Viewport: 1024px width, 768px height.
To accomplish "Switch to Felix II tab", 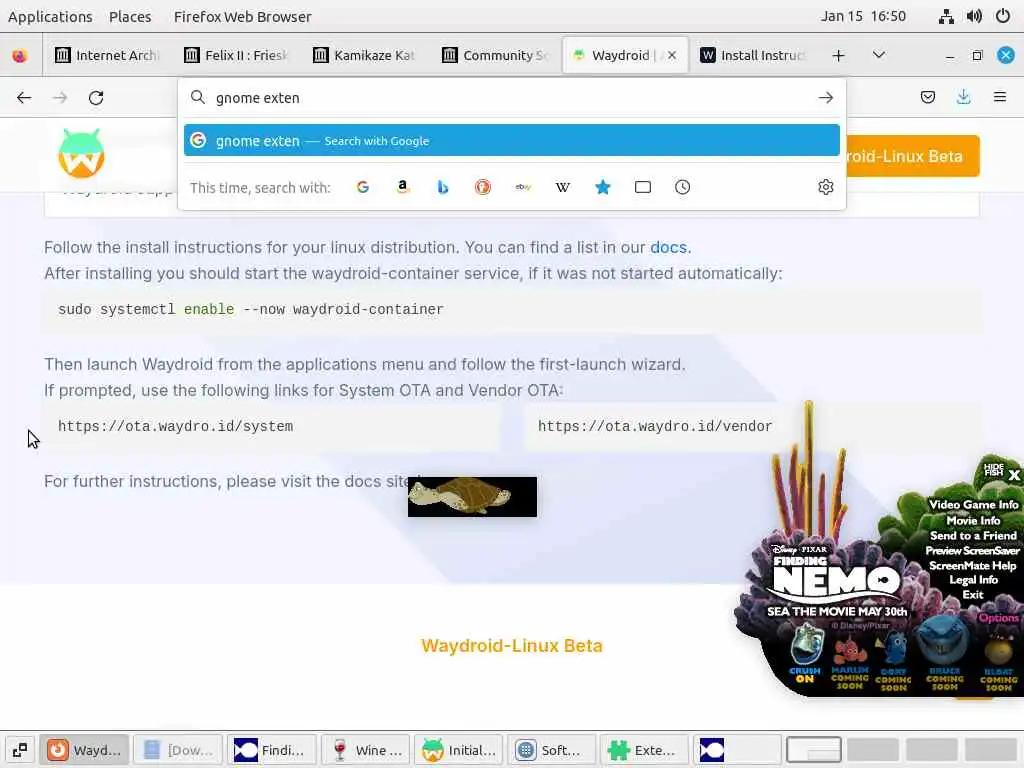I will [x=236, y=56].
